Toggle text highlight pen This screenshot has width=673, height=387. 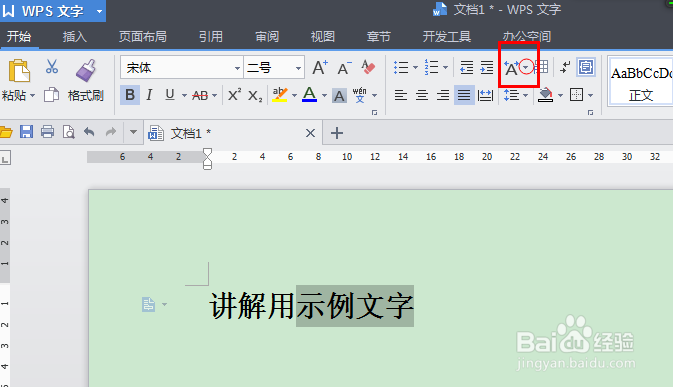point(279,95)
